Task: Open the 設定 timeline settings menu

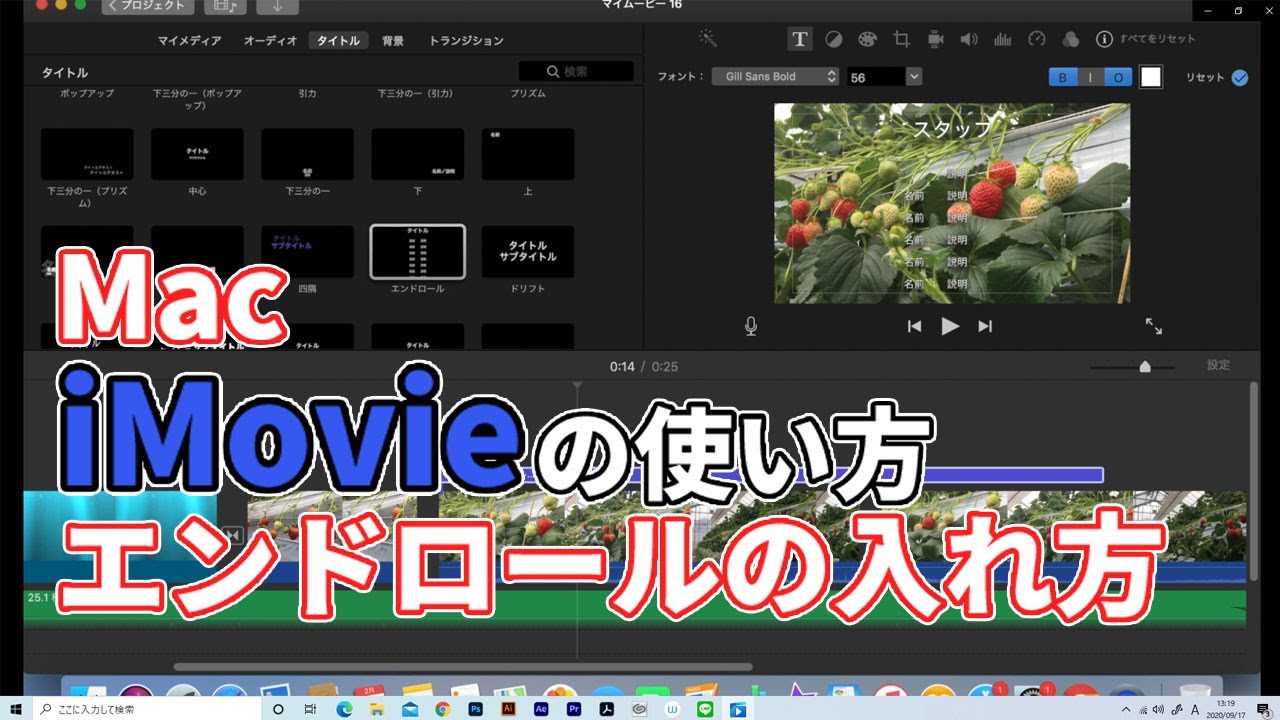Action: click(x=1218, y=366)
